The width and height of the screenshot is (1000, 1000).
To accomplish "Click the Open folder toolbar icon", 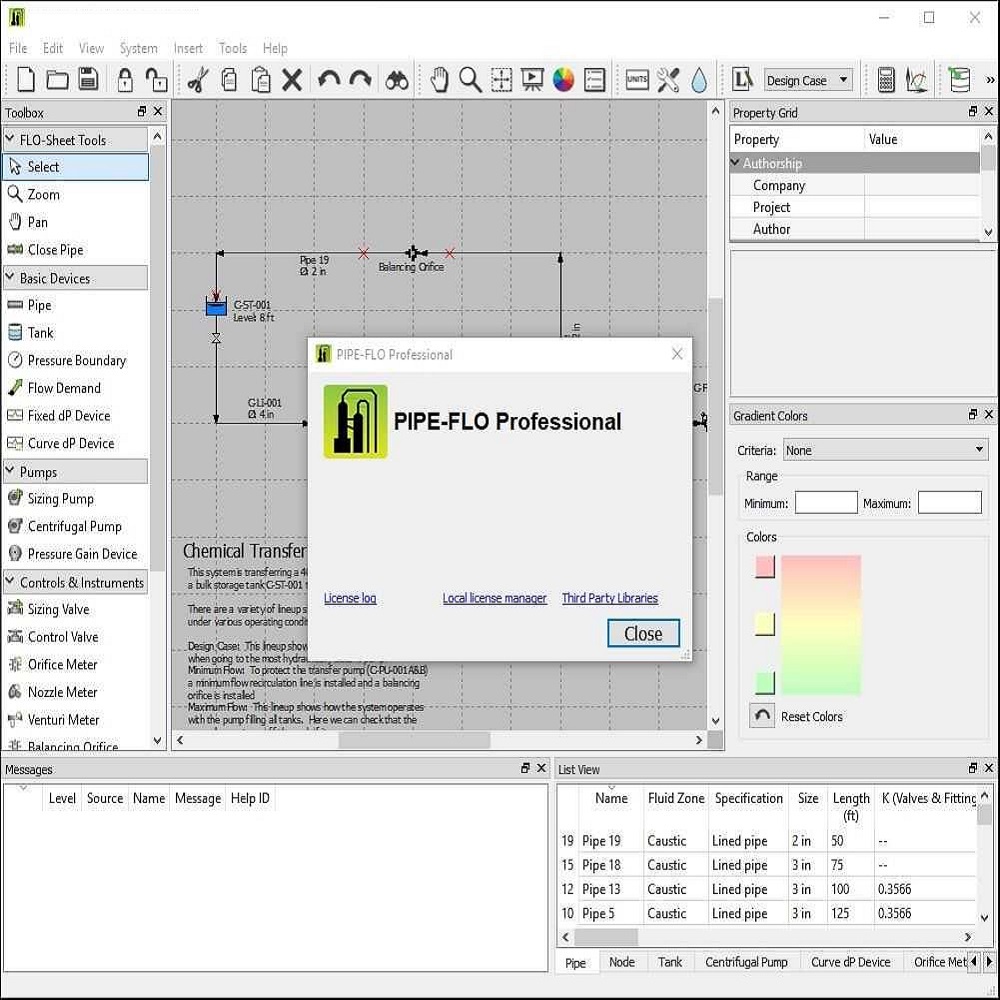I will (57, 80).
